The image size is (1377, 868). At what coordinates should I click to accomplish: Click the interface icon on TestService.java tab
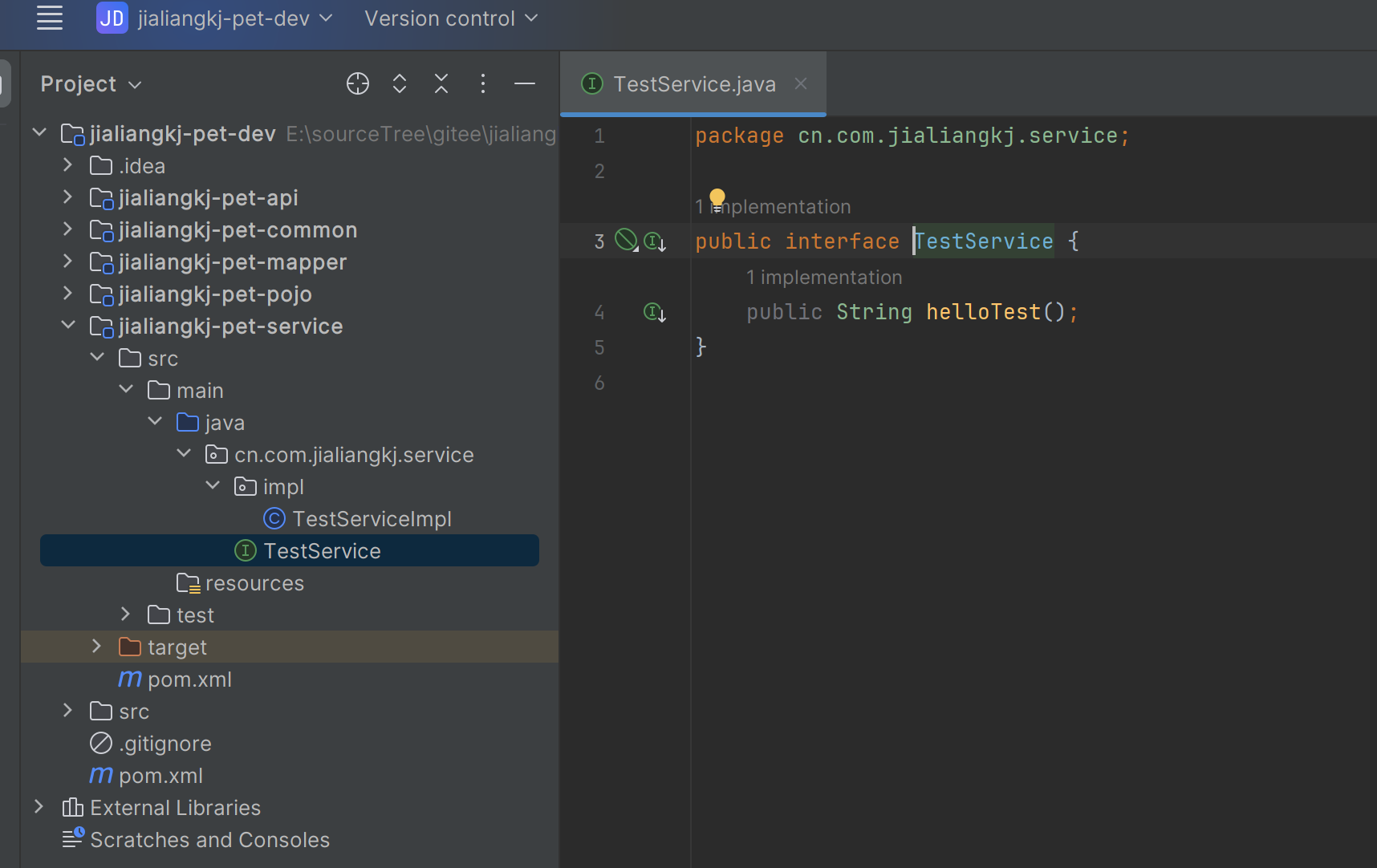tap(592, 83)
